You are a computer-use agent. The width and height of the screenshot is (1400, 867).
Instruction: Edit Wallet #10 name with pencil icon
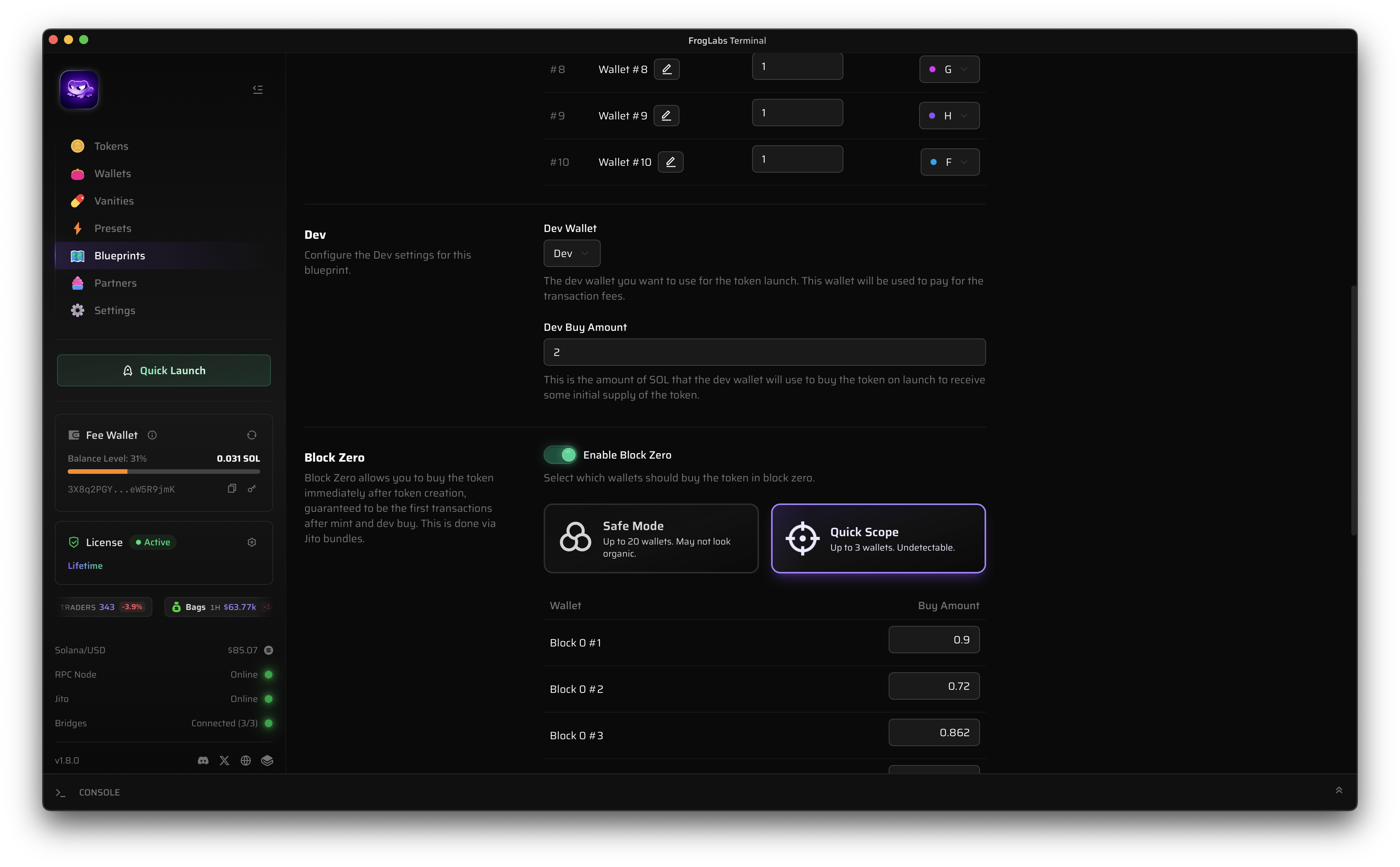click(670, 162)
